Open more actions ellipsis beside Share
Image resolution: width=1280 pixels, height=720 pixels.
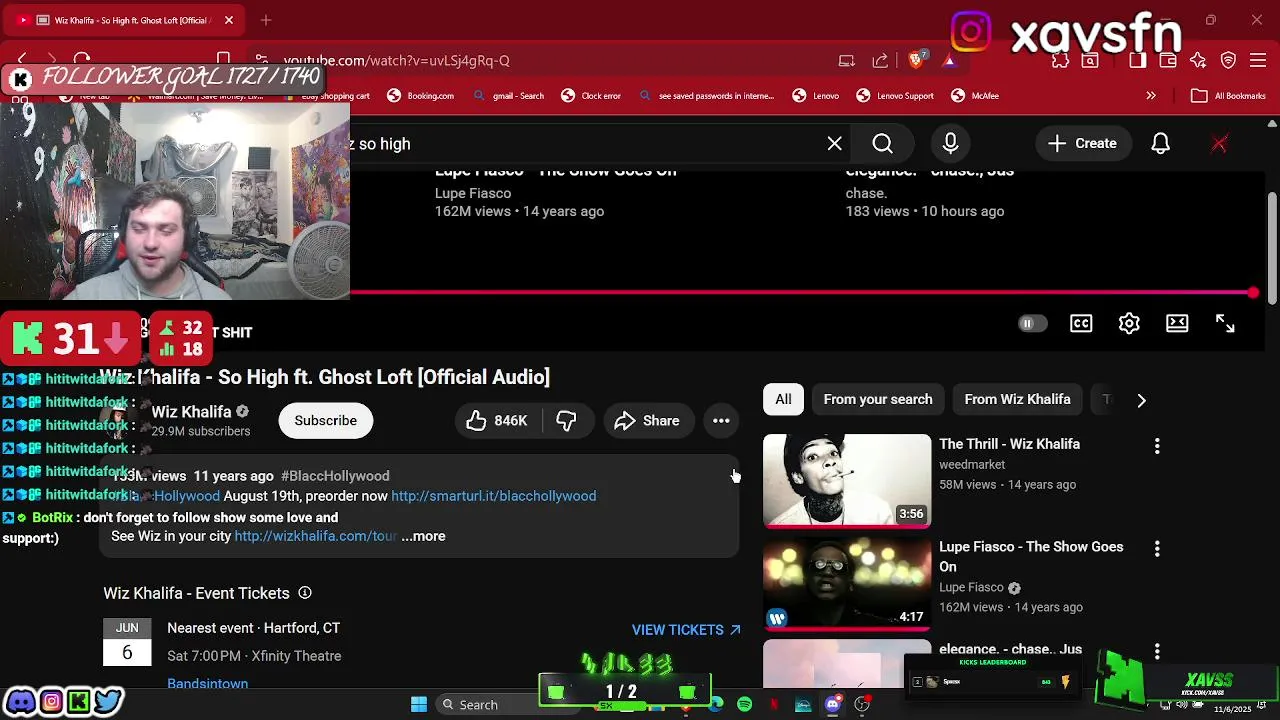(721, 421)
